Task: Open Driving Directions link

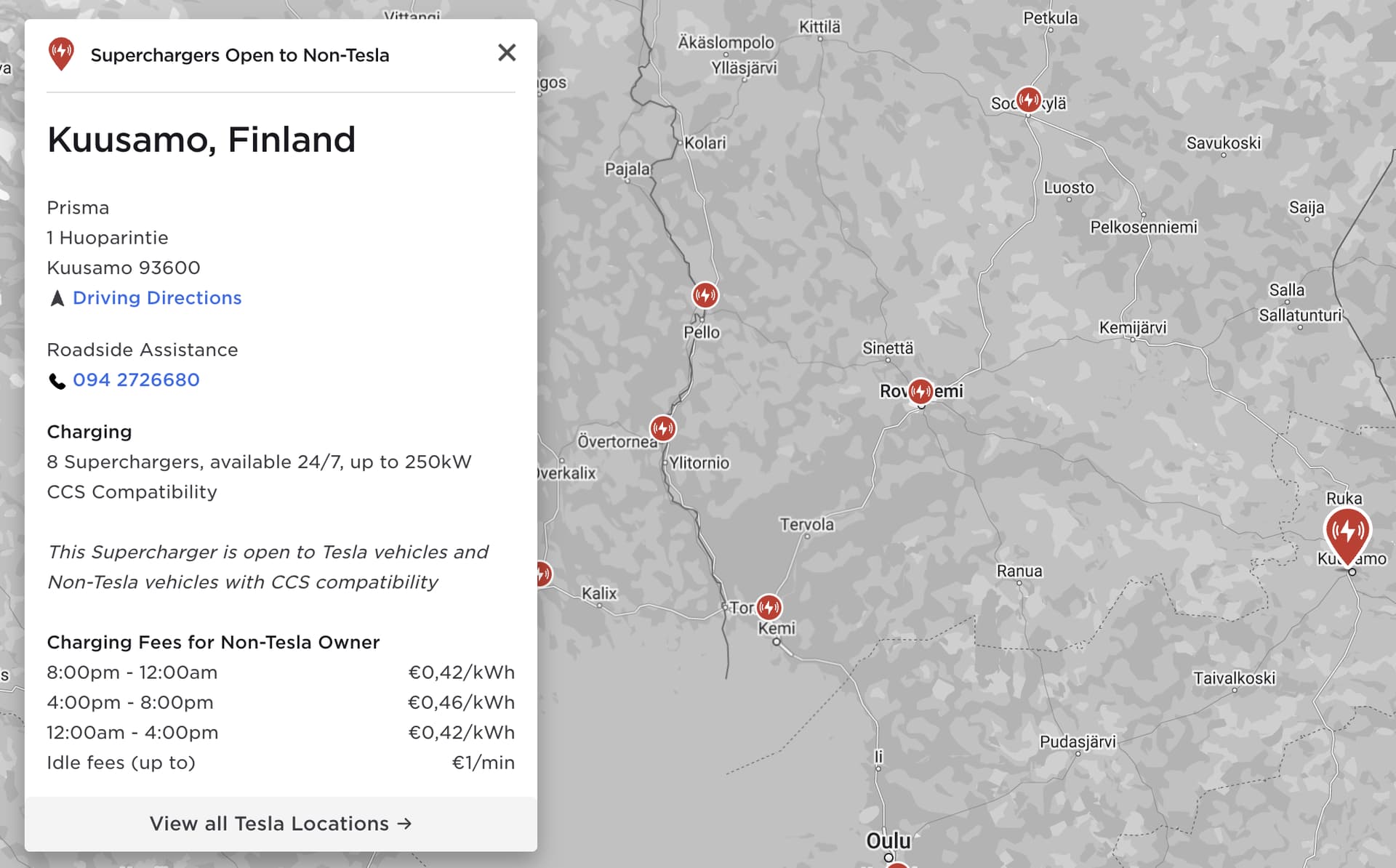Action: click(x=157, y=298)
